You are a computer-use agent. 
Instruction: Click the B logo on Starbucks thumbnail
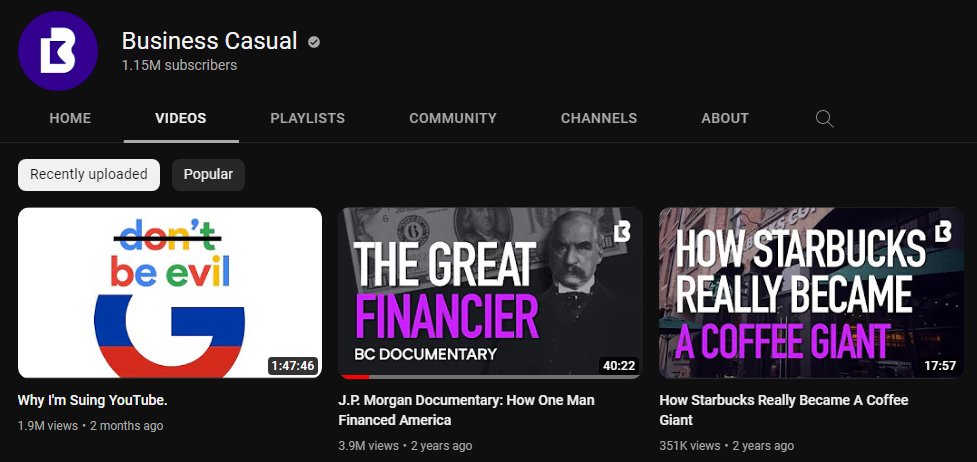tap(943, 231)
